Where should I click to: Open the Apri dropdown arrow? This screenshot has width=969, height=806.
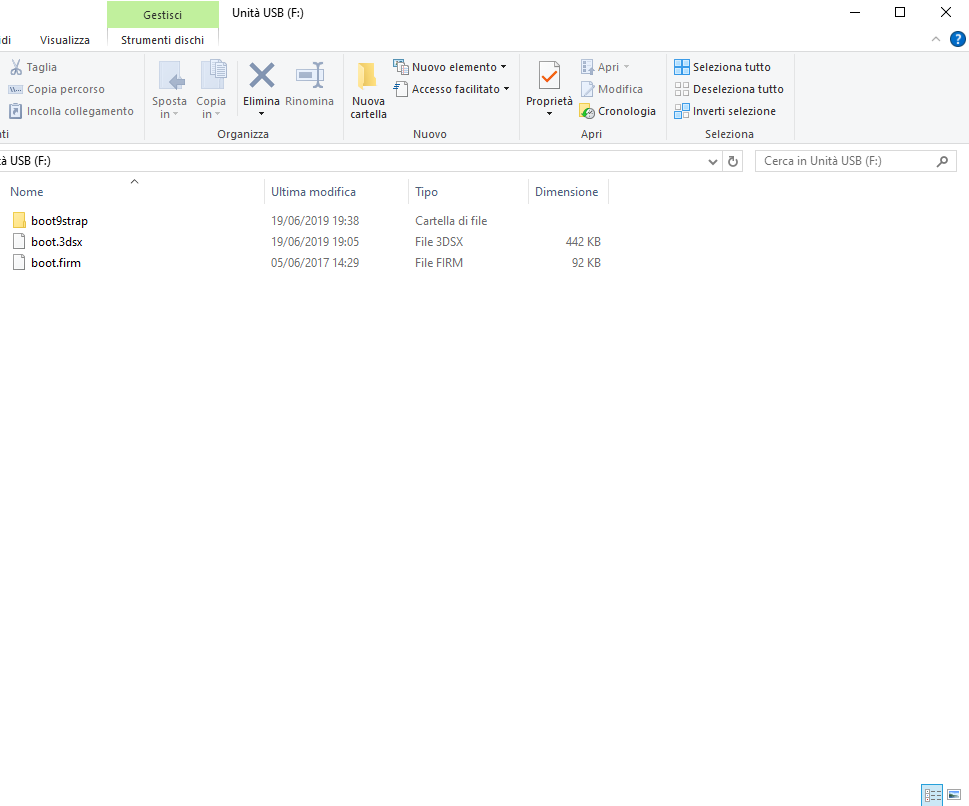point(626,67)
